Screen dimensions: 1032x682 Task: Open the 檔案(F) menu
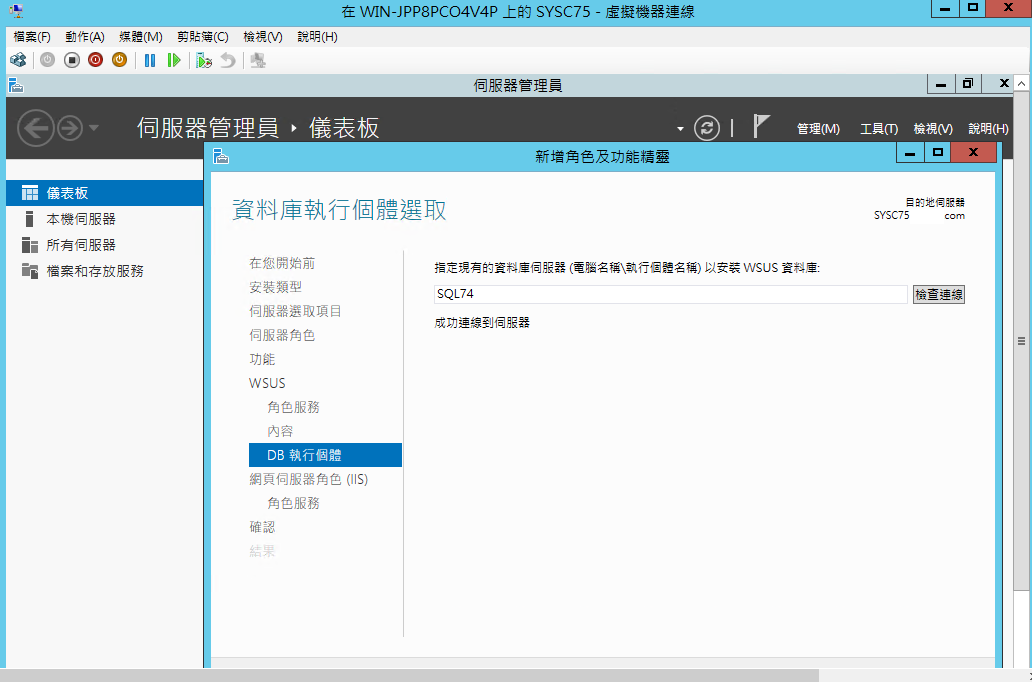[32, 37]
